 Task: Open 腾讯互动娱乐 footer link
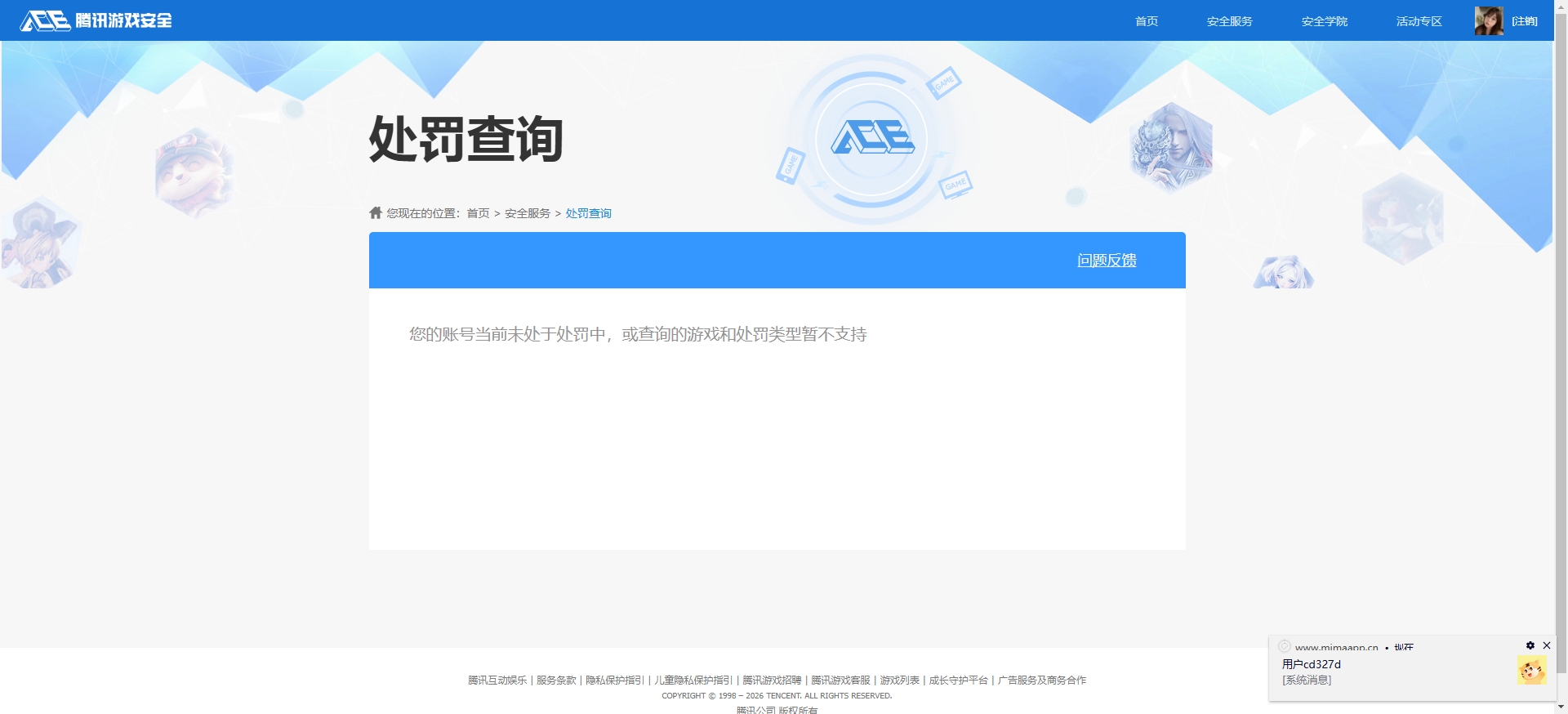click(x=497, y=680)
